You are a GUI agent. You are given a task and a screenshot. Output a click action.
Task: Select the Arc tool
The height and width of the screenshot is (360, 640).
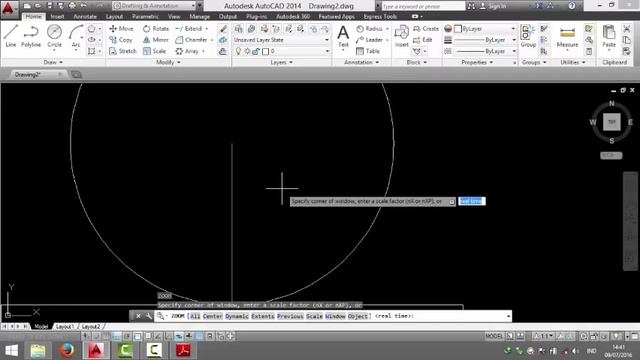click(76, 36)
